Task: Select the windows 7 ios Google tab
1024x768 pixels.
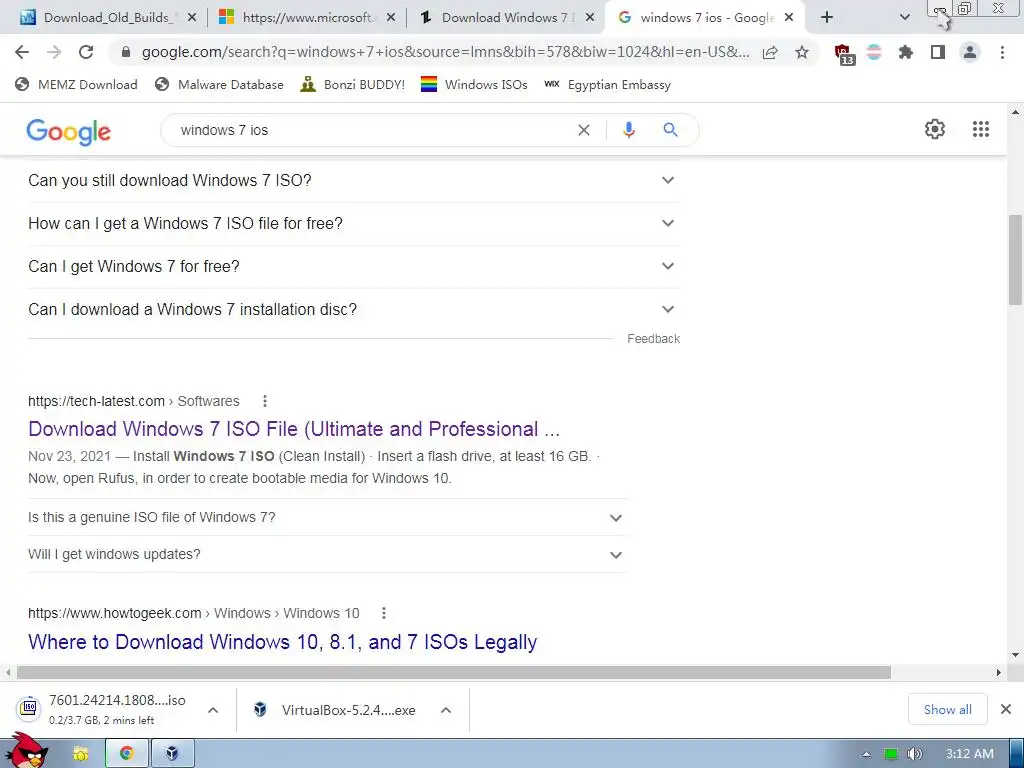Action: (705, 18)
